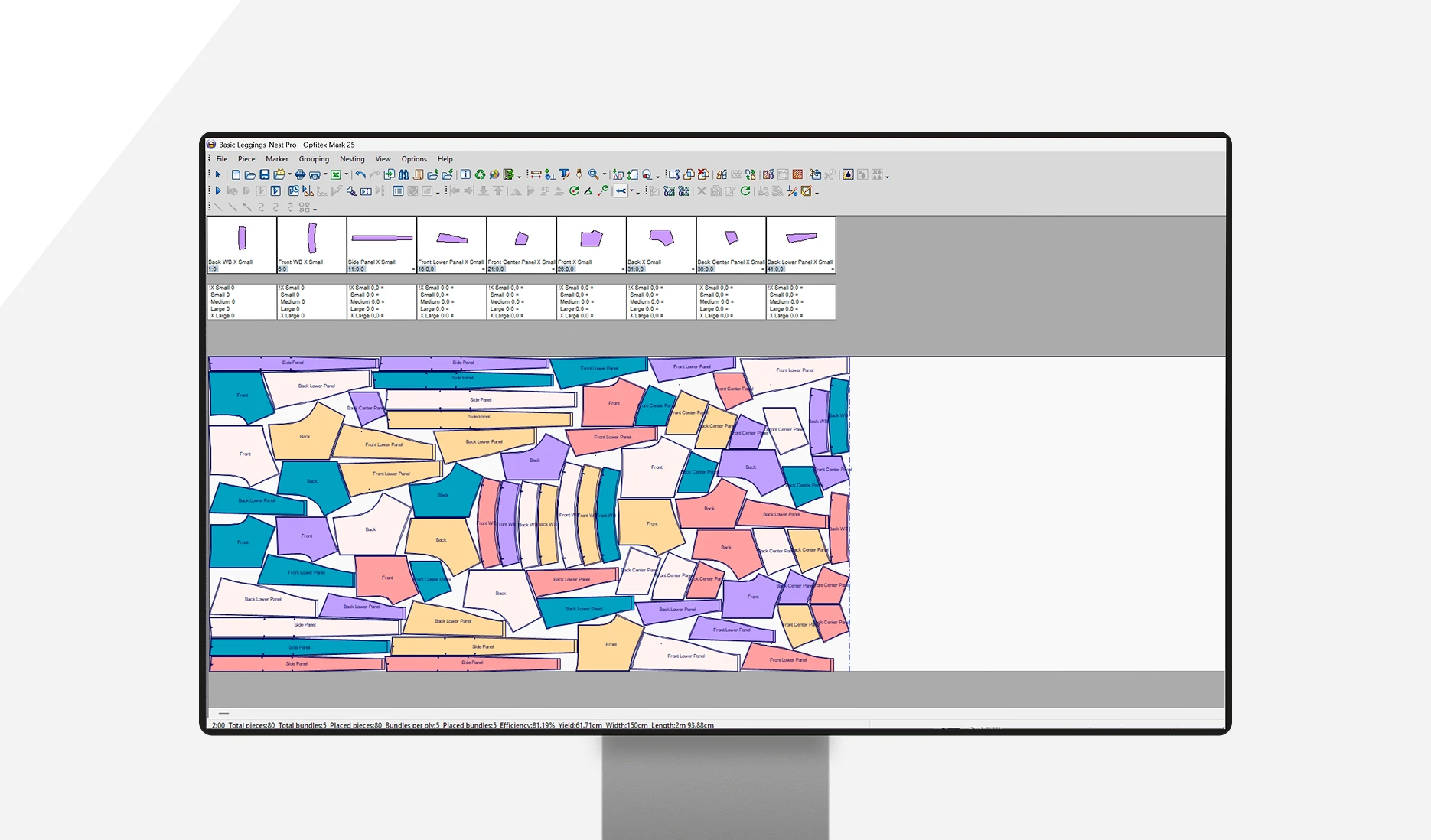
Task: Open the Nesting menu
Action: tap(352, 159)
